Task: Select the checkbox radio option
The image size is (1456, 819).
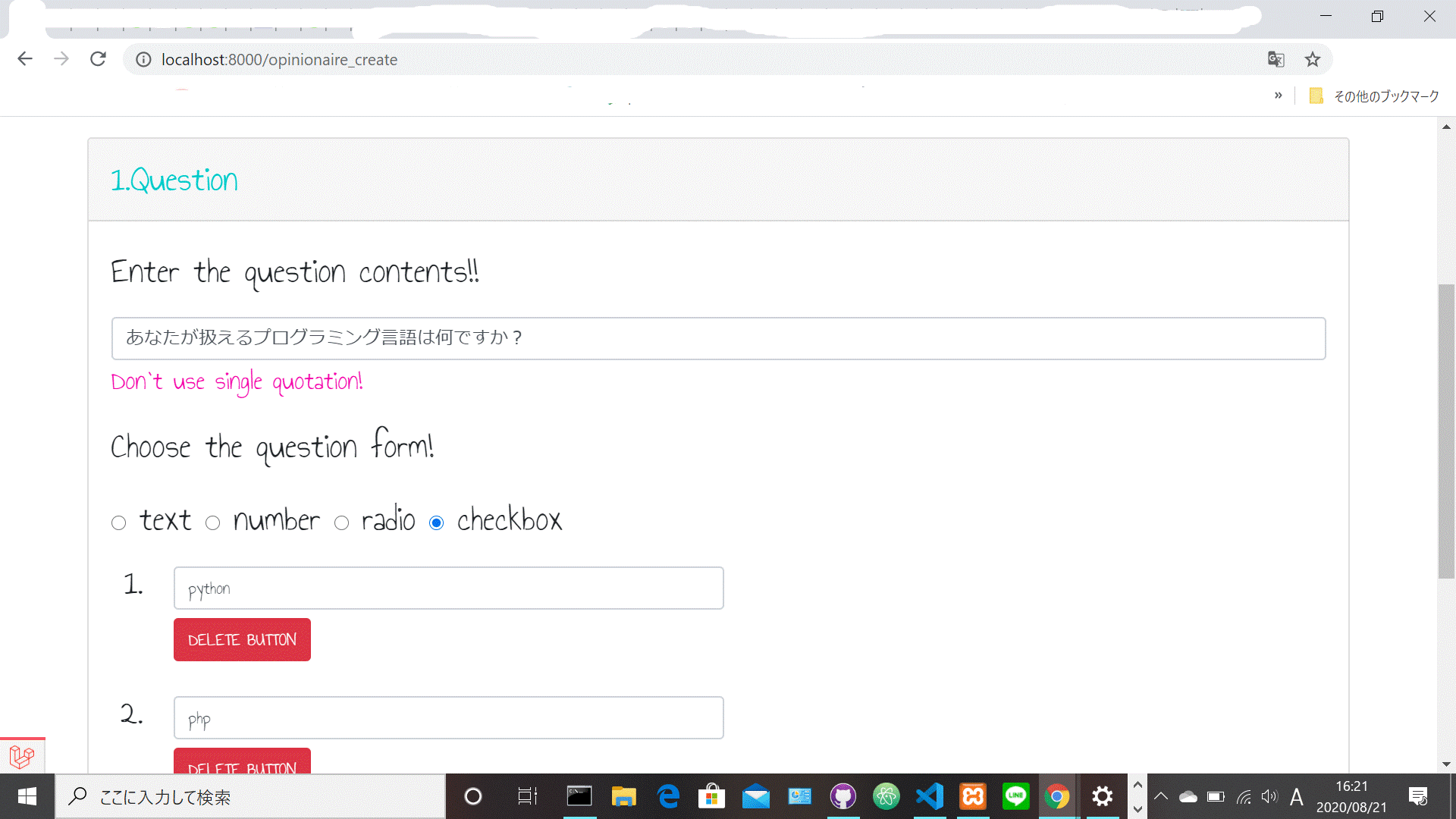Action: pos(437,523)
